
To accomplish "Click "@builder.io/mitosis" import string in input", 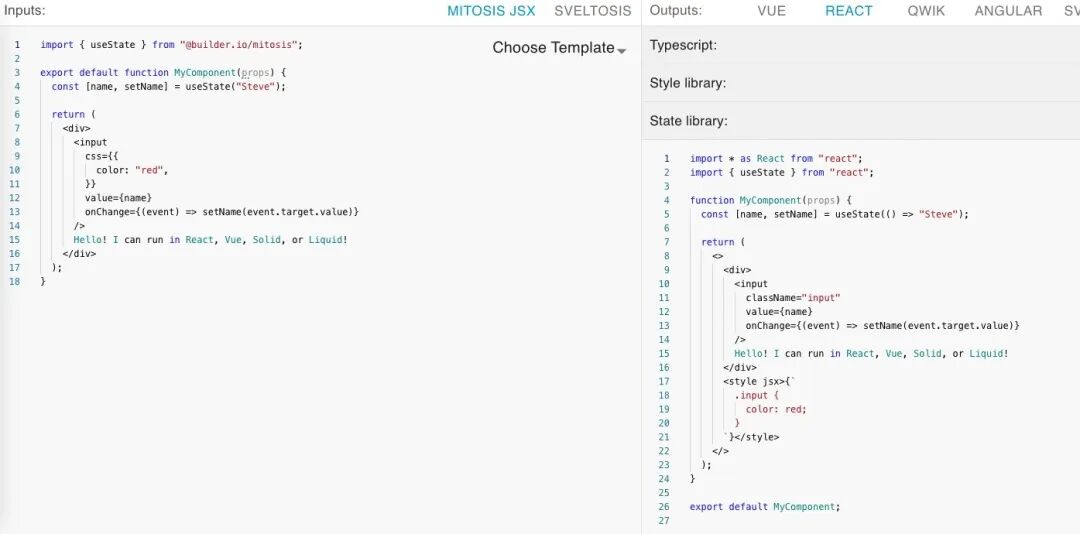I will click(x=239, y=45).
